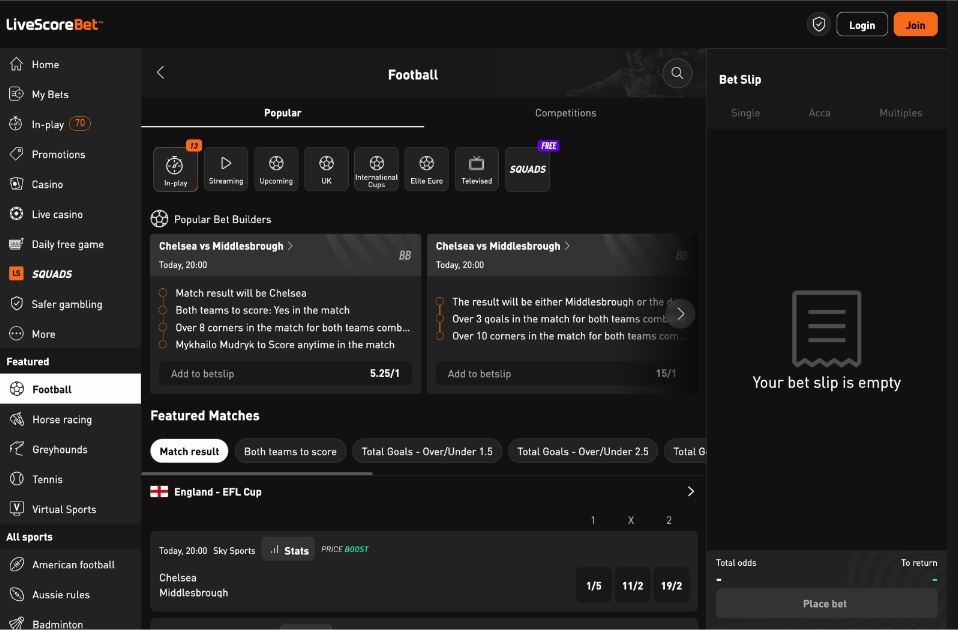Screen dimensions: 958x630
Task: Expand the More sidebar menu
Action: pyautogui.click(x=70, y=334)
